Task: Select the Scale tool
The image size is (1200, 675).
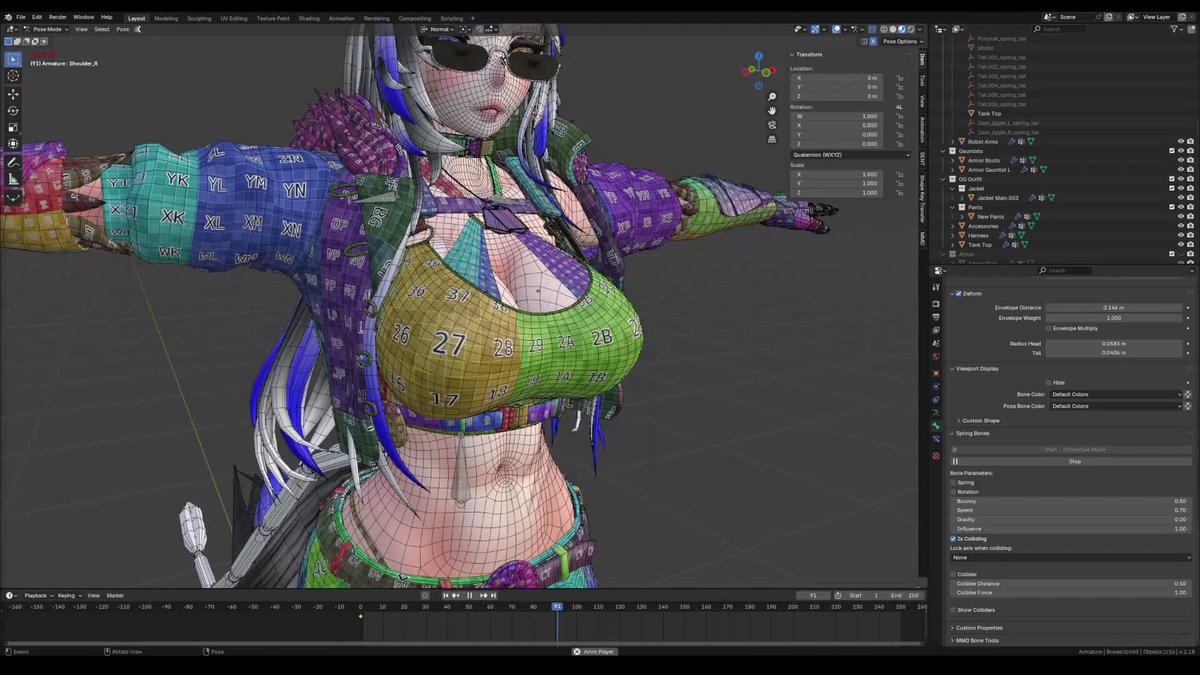Action: pos(13,128)
